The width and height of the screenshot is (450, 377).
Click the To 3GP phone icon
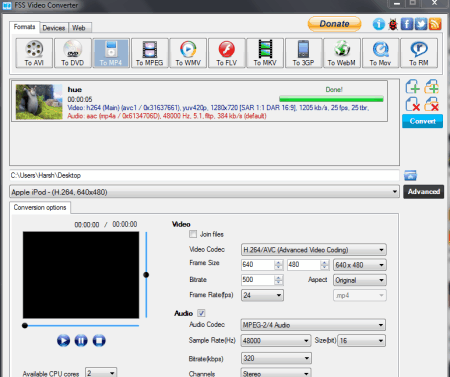click(303, 53)
